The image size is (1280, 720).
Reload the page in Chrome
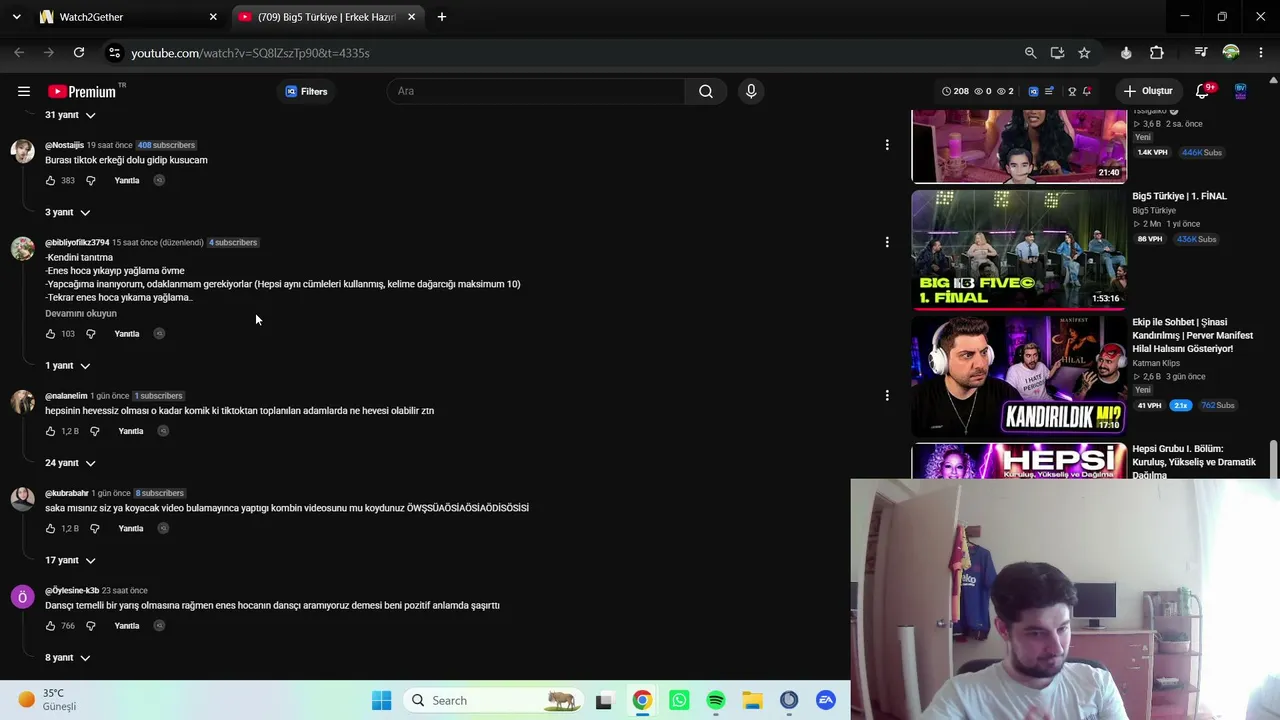coord(79,53)
